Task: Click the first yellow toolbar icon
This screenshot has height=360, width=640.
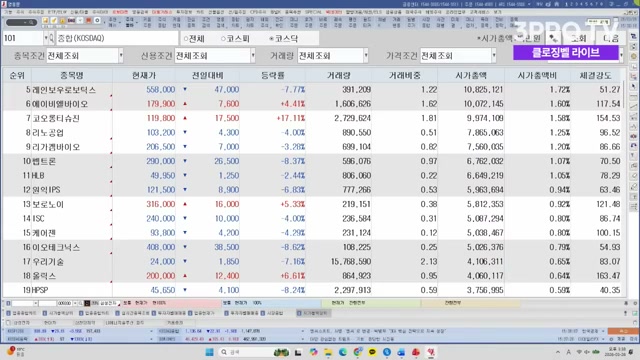Action: (45, 20)
